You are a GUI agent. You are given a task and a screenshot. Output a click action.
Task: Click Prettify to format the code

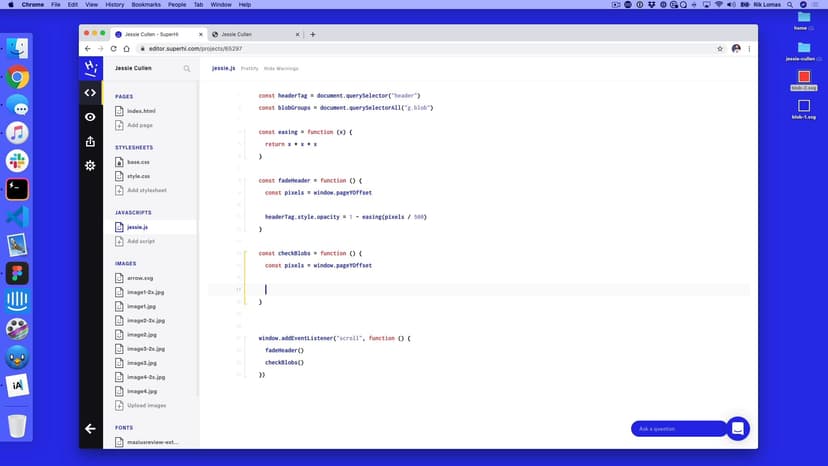click(250, 68)
